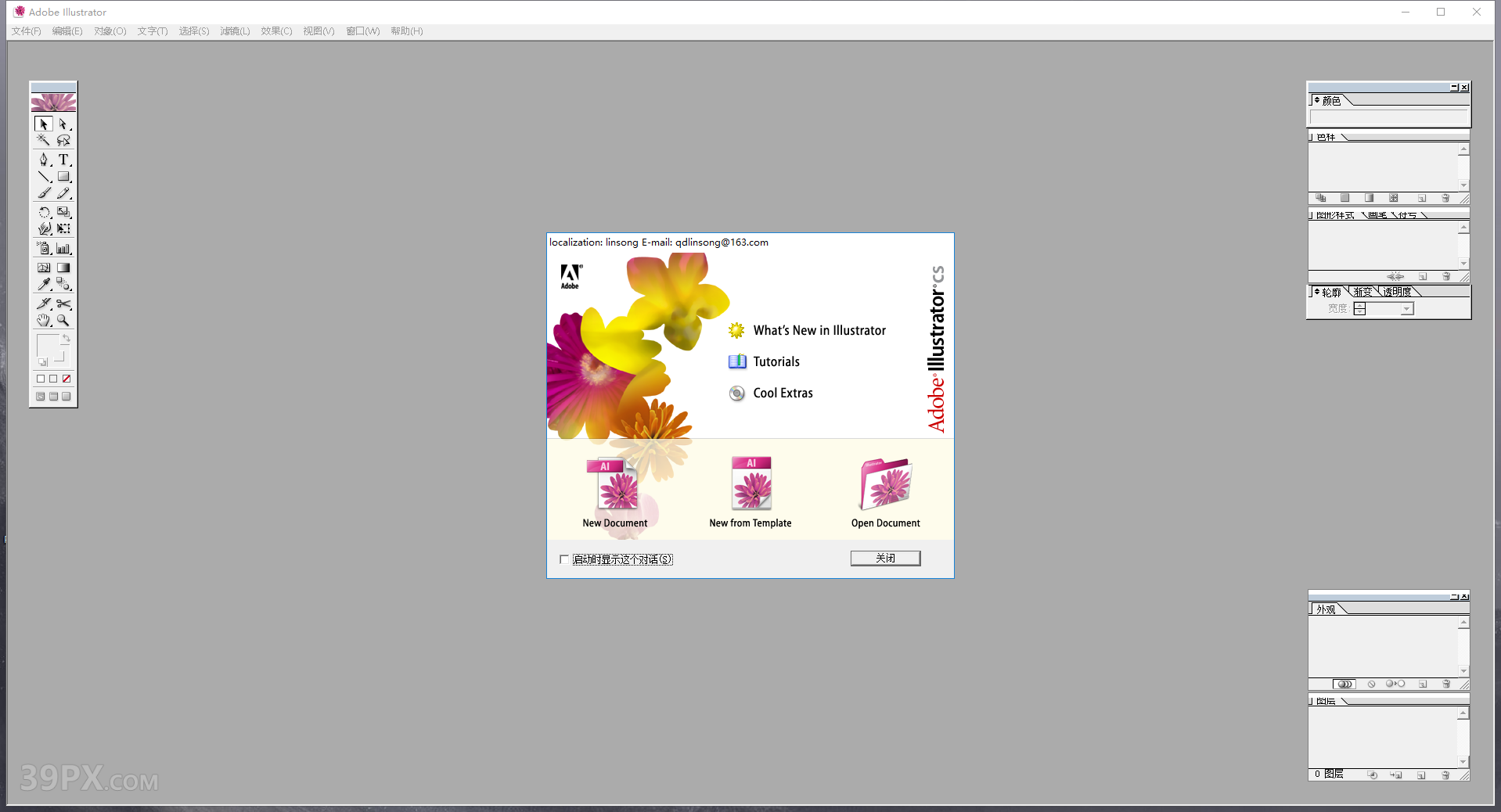Screen dimensions: 1501x812
Task: Uncheck the 启动时显示这个对话 checkbox
Action: pyautogui.click(x=564, y=559)
